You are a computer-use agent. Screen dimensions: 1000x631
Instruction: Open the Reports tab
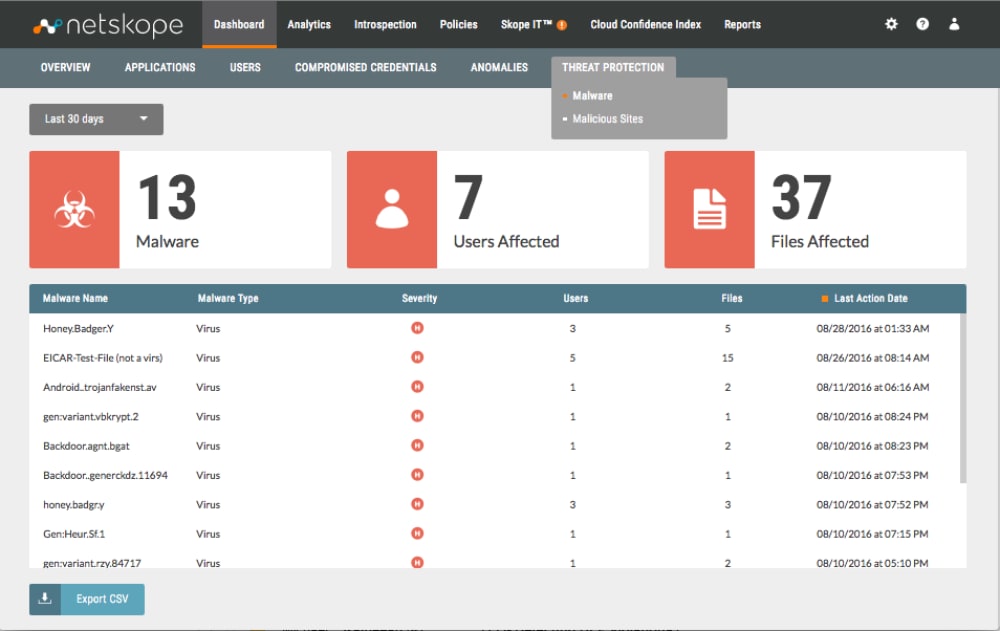coord(742,24)
